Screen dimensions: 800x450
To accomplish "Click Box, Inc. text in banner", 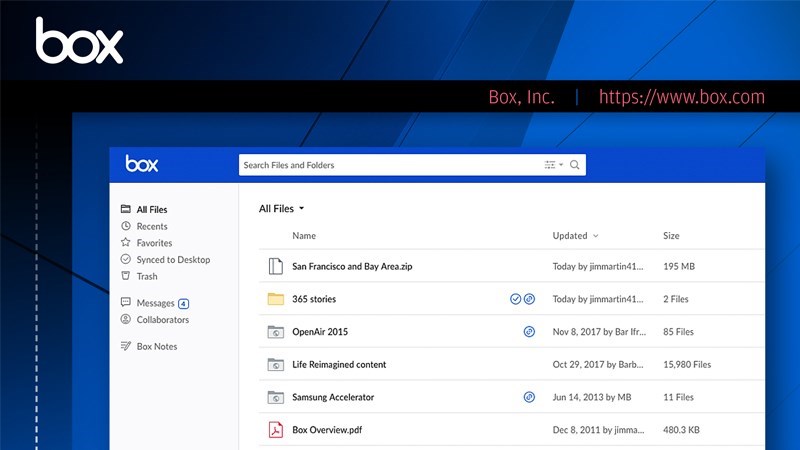I will pos(521,96).
